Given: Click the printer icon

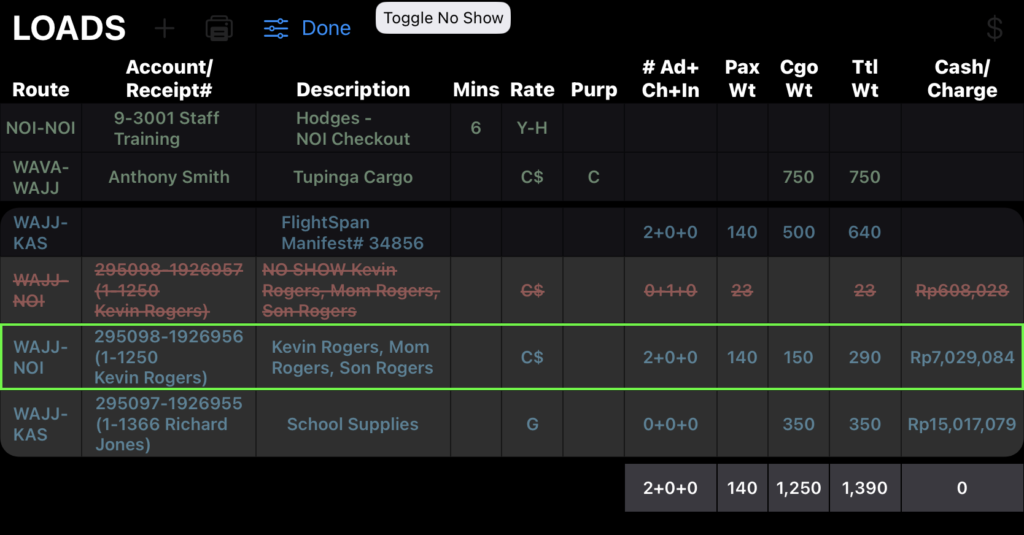Looking at the screenshot, I should click(x=219, y=28).
